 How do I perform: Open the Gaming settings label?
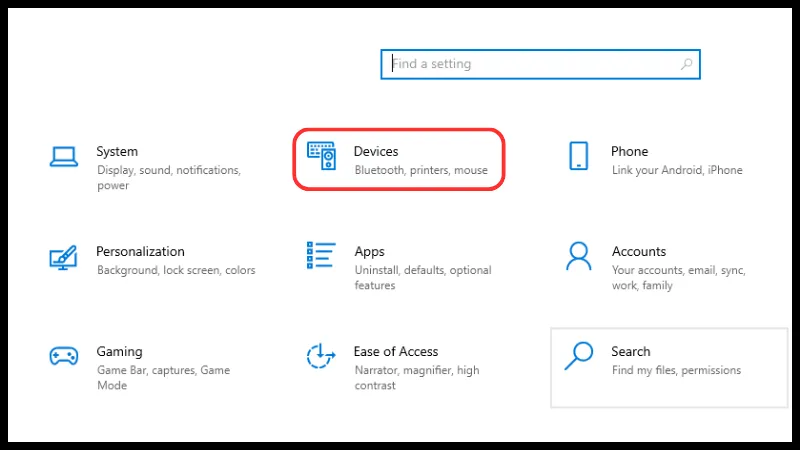pos(119,351)
